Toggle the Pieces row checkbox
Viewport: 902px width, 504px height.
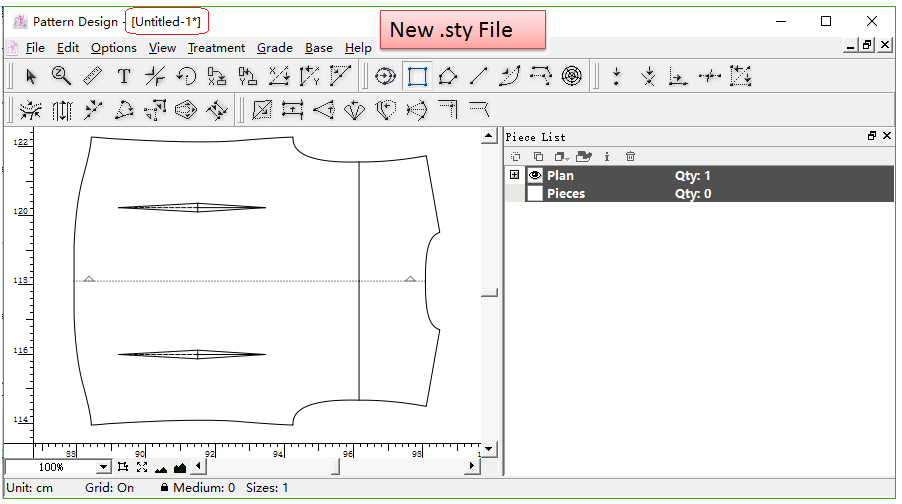(x=535, y=194)
